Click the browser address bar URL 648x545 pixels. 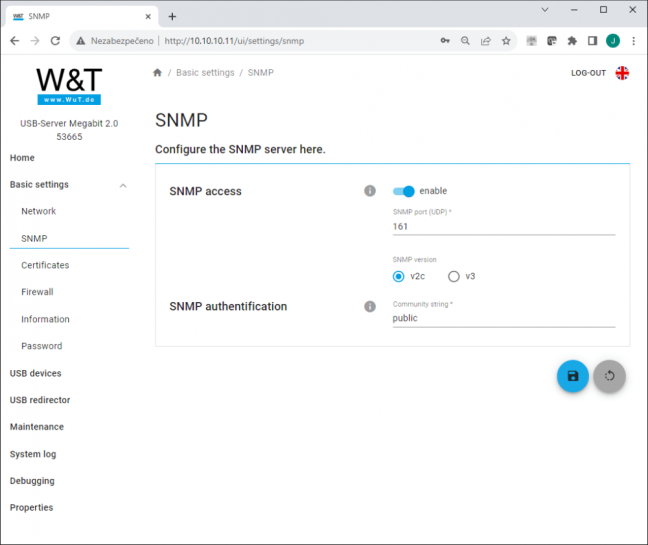click(x=234, y=41)
